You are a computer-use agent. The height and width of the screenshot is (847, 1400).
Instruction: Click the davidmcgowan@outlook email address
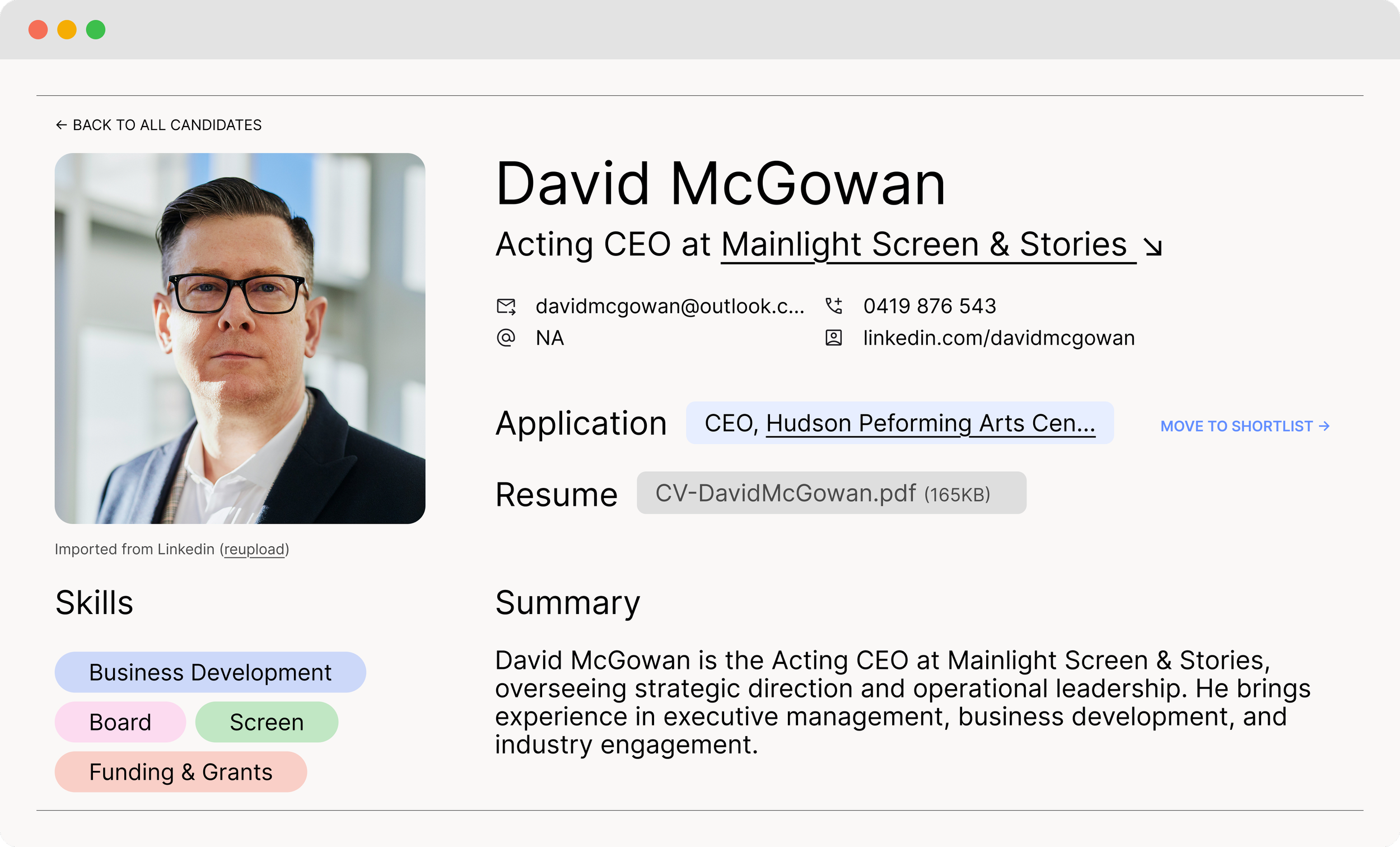pyautogui.click(x=670, y=306)
